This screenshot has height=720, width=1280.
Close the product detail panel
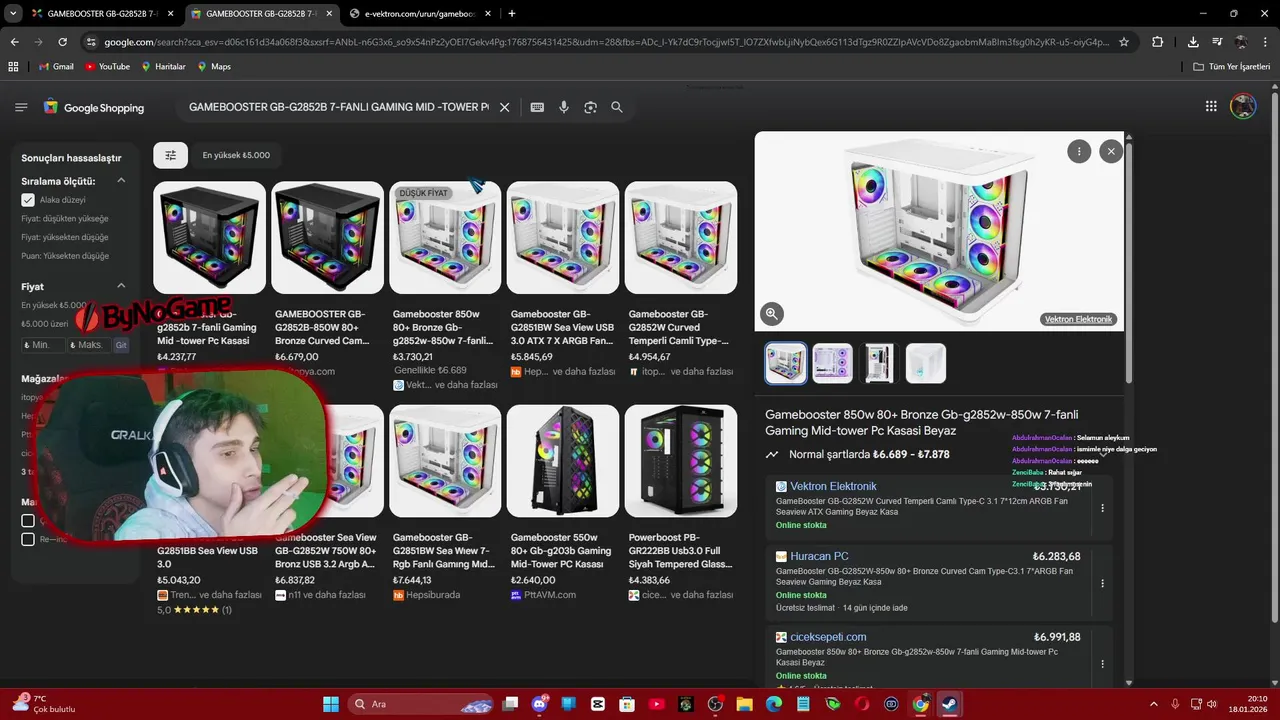point(1111,151)
